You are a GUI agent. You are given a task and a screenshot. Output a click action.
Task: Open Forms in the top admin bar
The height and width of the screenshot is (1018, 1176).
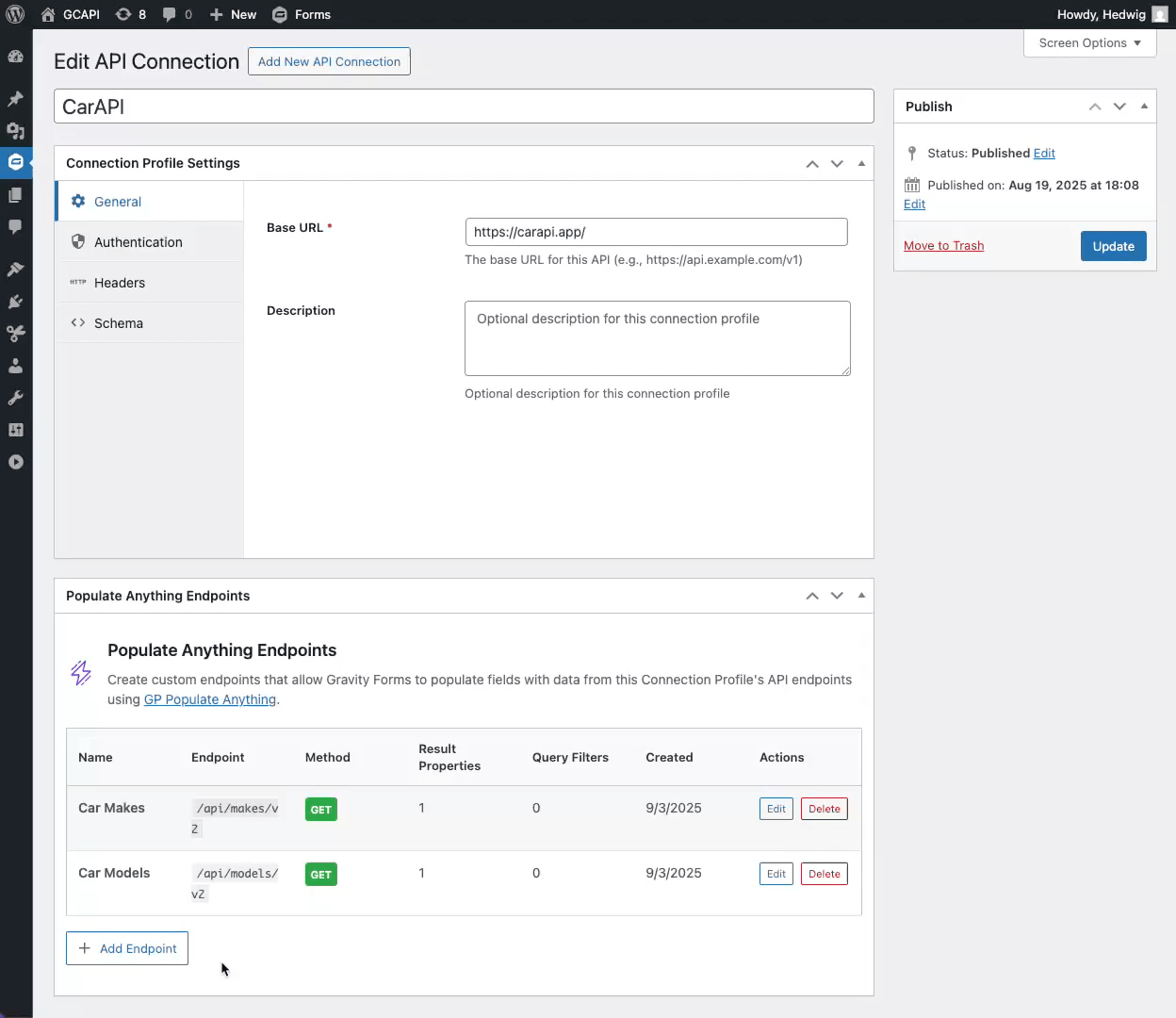[302, 14]
